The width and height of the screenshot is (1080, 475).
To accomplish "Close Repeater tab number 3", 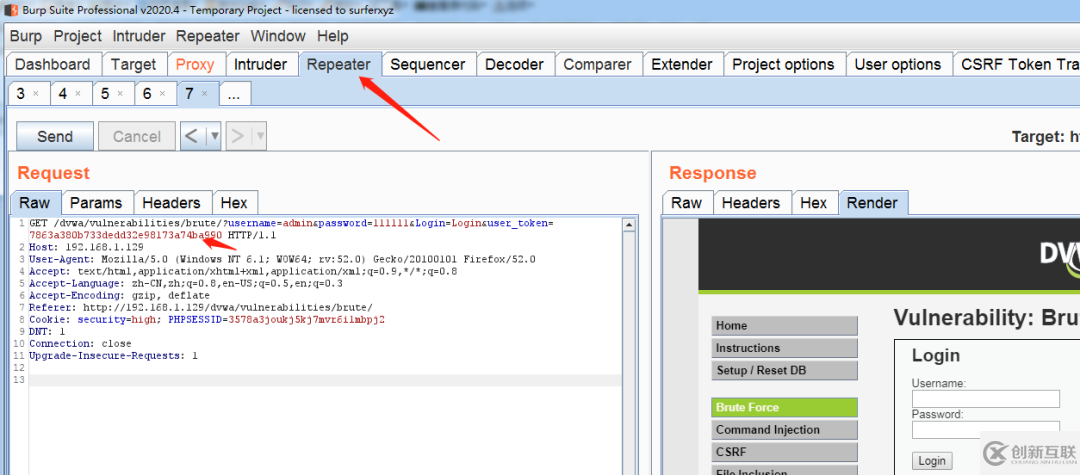I will [36, 94].
